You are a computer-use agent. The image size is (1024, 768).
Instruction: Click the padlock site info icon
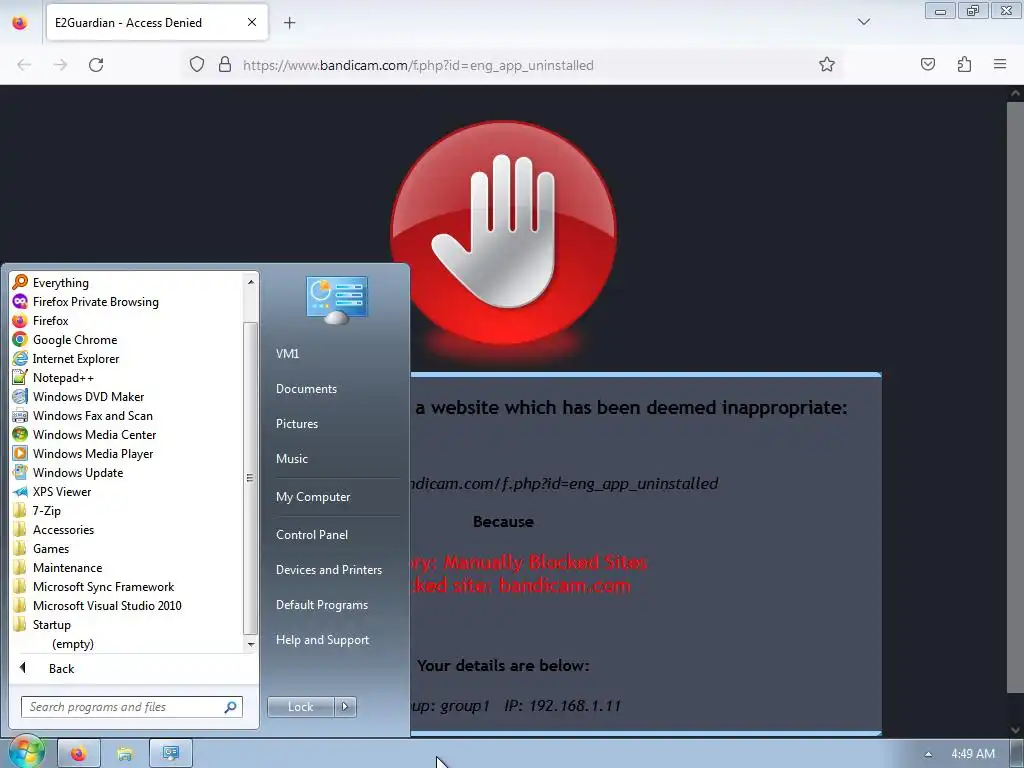click(225, 65)
